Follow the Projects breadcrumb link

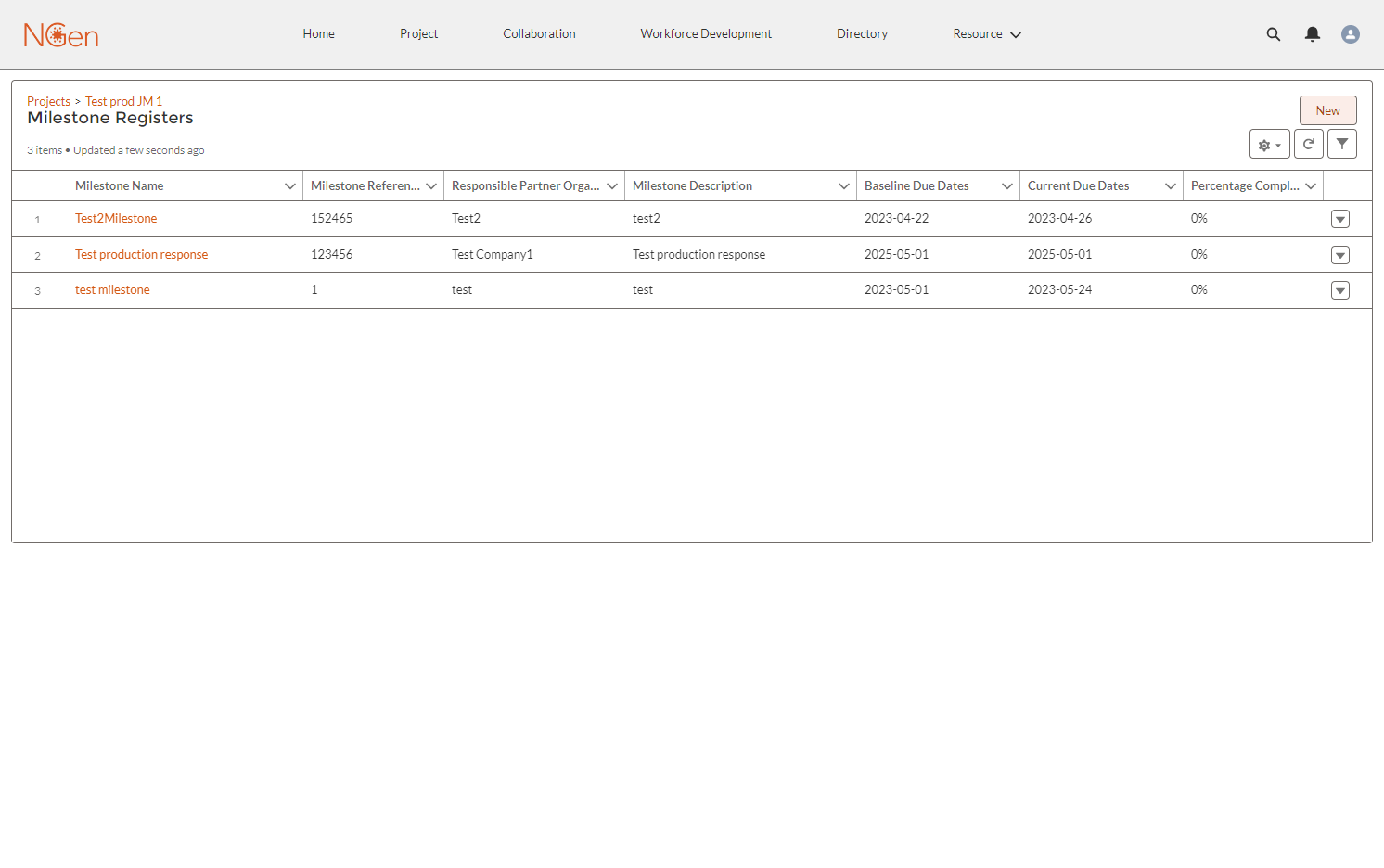tap(48, 101)
